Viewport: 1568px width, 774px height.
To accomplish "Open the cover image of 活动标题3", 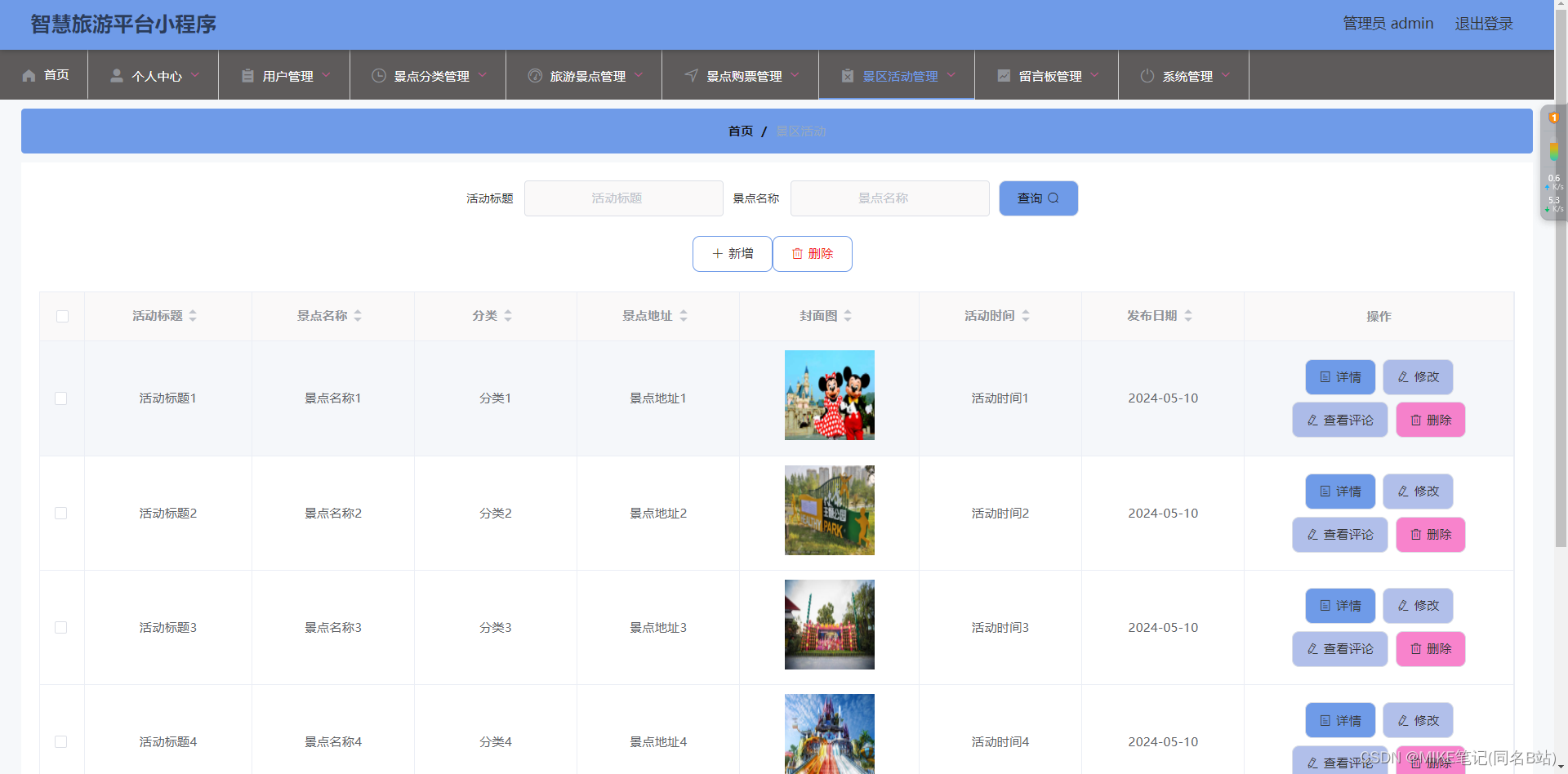I will coord(830,625).
